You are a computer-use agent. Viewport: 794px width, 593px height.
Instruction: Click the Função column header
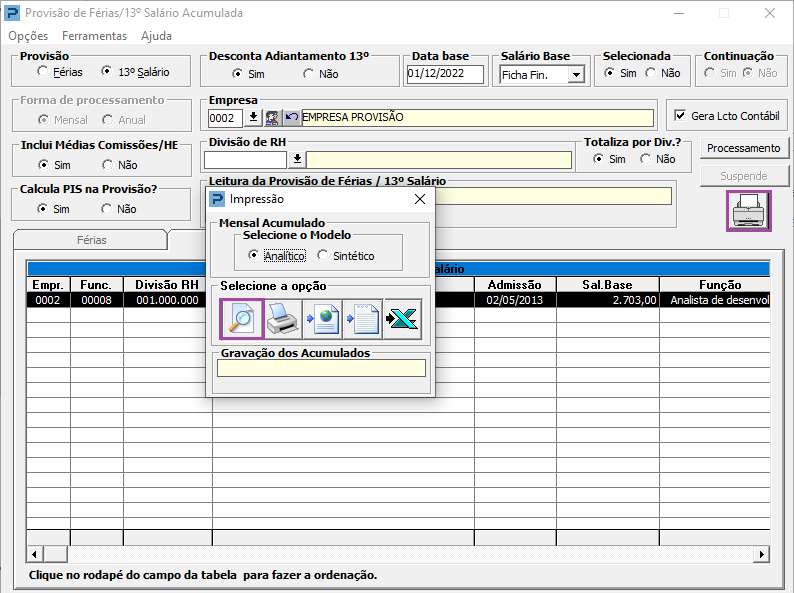coord(714,285)
